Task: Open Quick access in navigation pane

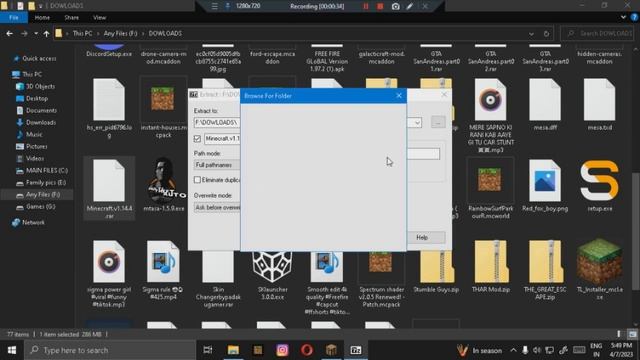Action: [x=39, y=59]
